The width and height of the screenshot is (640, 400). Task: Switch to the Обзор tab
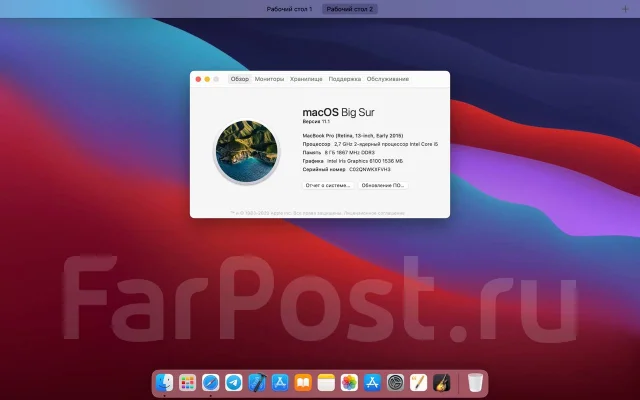coord(240,79)
